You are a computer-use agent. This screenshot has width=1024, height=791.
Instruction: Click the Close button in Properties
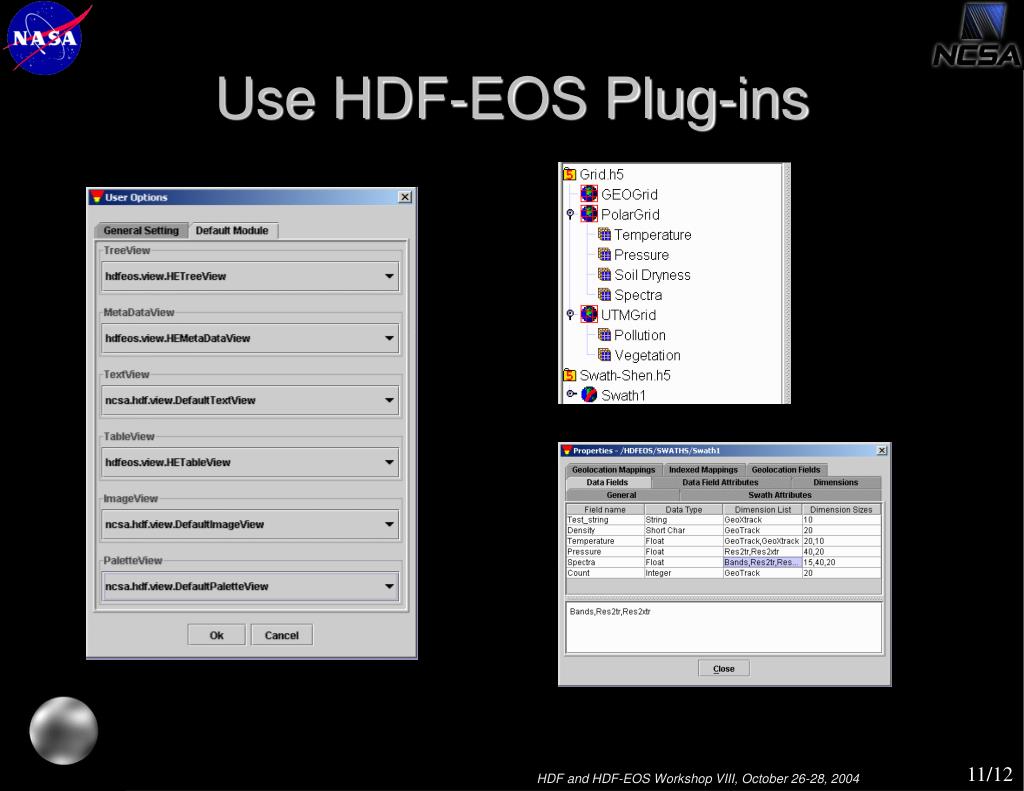pos(724,668)
